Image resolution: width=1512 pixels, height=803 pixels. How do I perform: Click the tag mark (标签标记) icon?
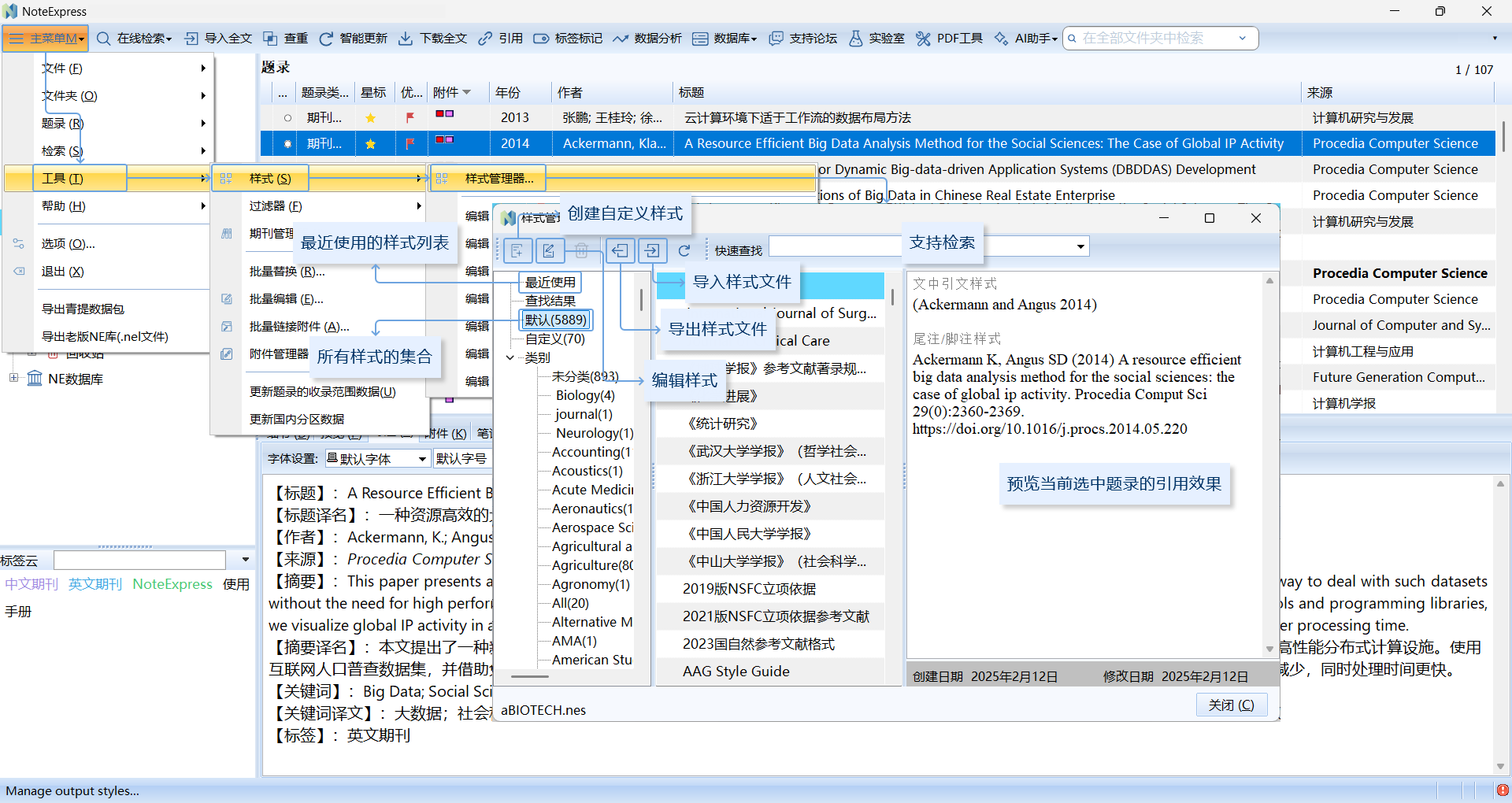(x=541, y=39)
